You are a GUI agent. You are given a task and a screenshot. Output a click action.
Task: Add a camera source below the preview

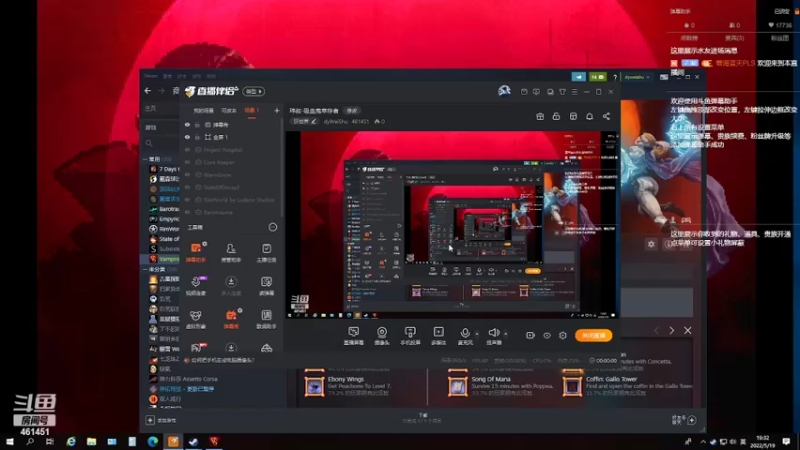point(382,336)
